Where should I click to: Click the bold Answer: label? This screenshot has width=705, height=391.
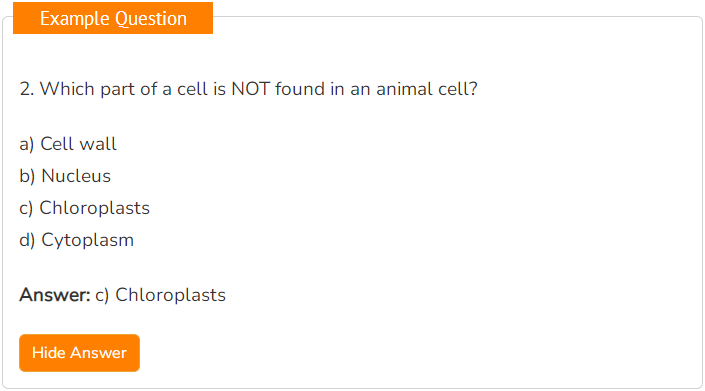55,295
